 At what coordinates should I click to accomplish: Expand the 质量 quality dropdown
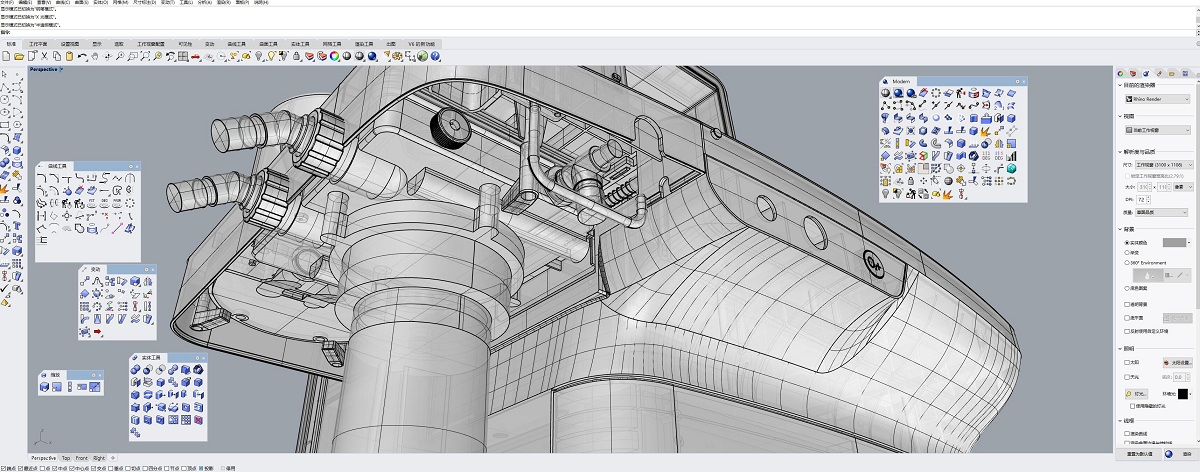[1160, 212]
